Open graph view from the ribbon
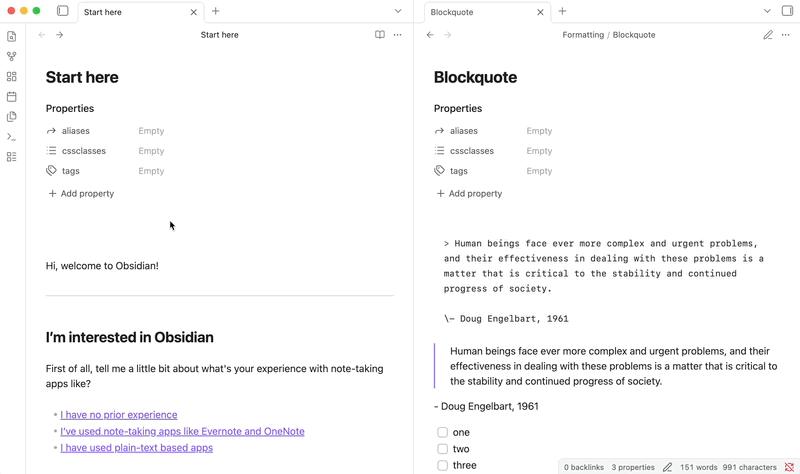The height and width of the screenshot is (474, 800). click(11, 57)
